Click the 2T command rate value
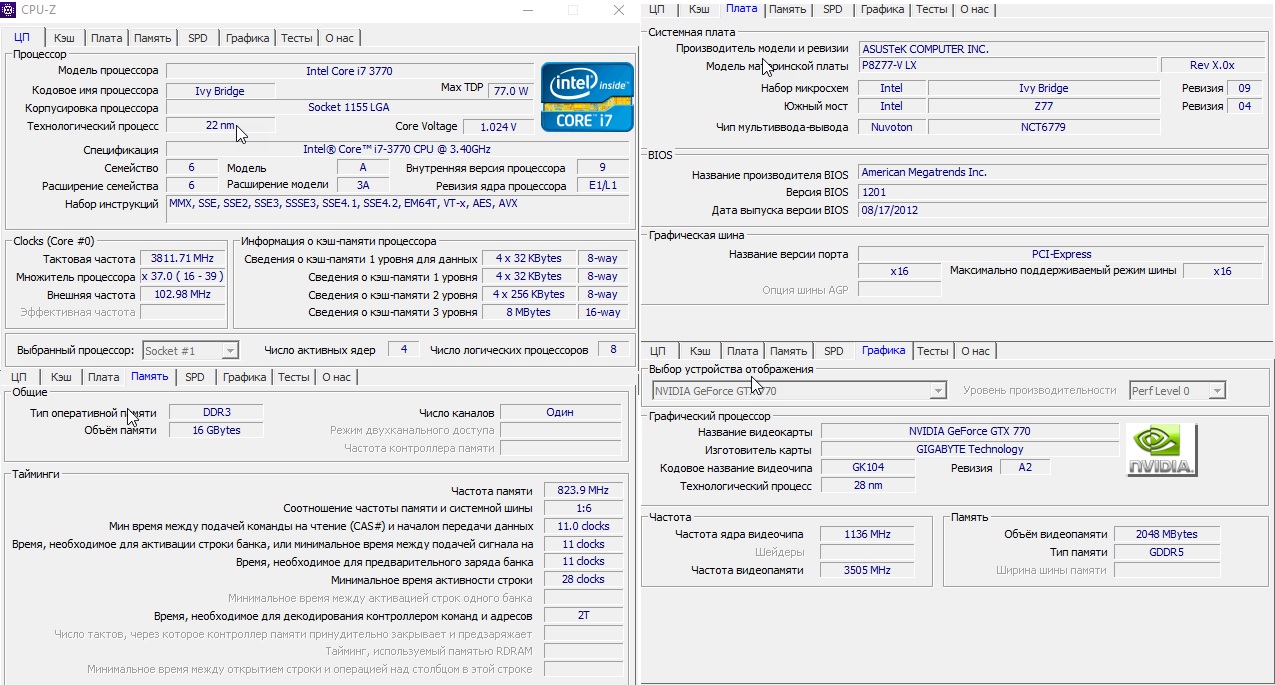1275x685 pixels. pyautogui.click(x=583, y=615)
